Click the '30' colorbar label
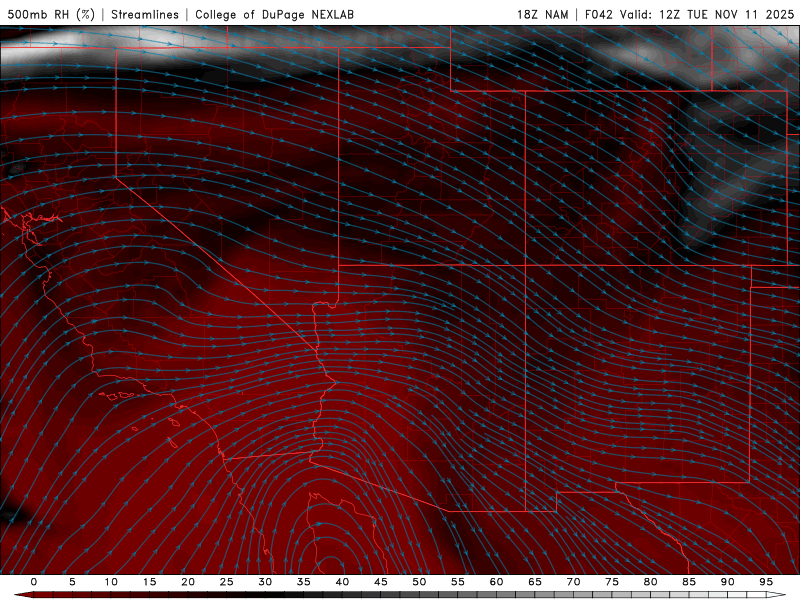This screenshot has height=600, width=800. point(265,582)
